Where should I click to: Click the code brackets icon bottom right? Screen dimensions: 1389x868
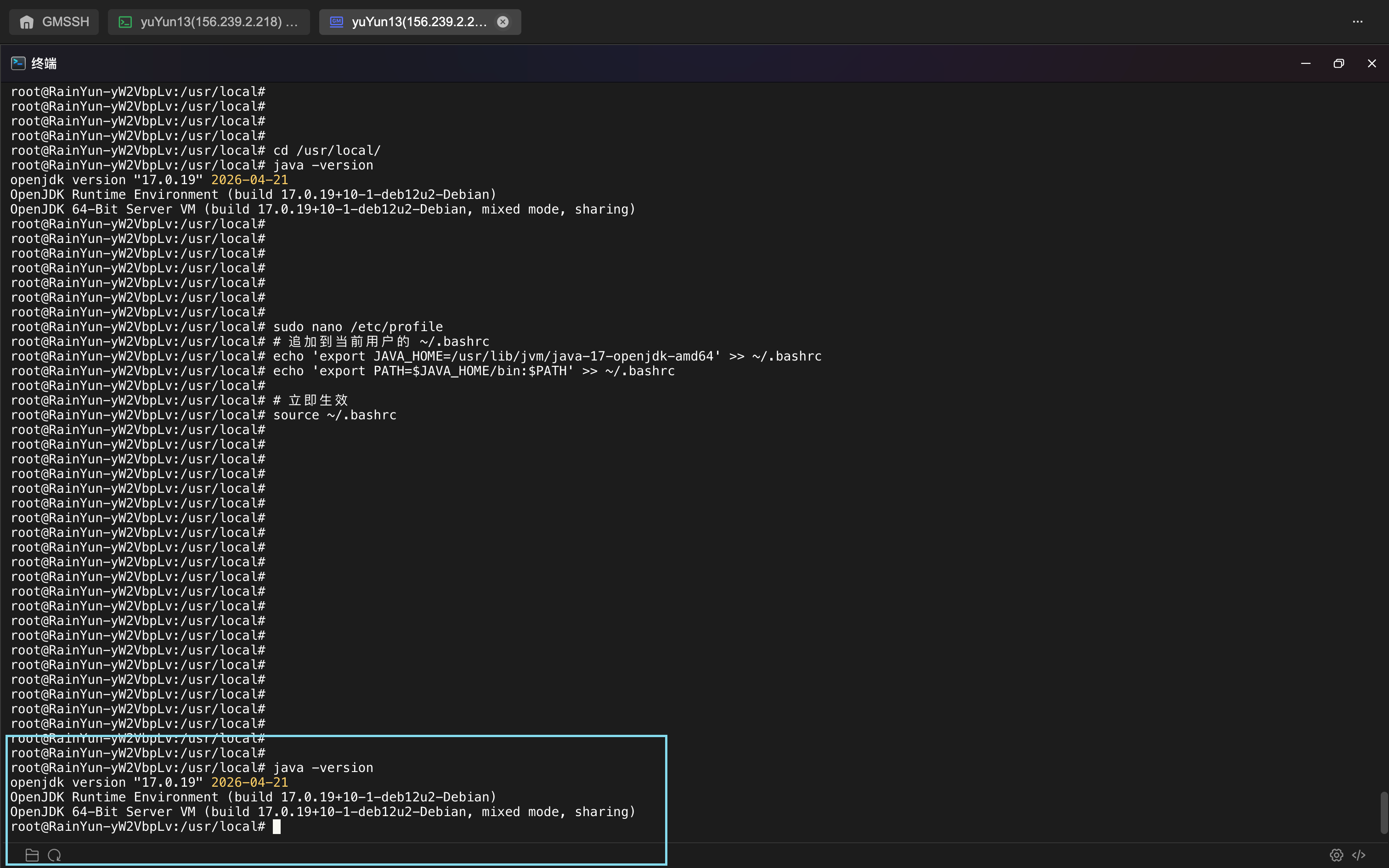pyautogui.click(x=1359, y=855)
